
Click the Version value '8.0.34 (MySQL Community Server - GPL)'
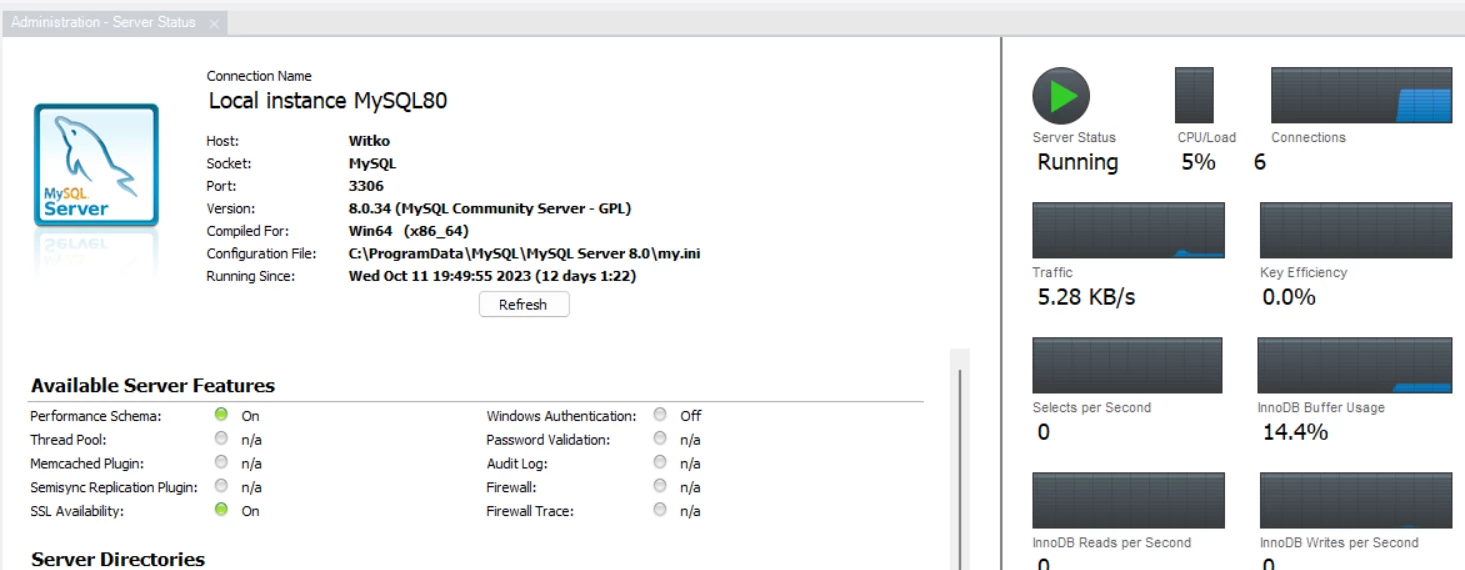coord(490,209)
